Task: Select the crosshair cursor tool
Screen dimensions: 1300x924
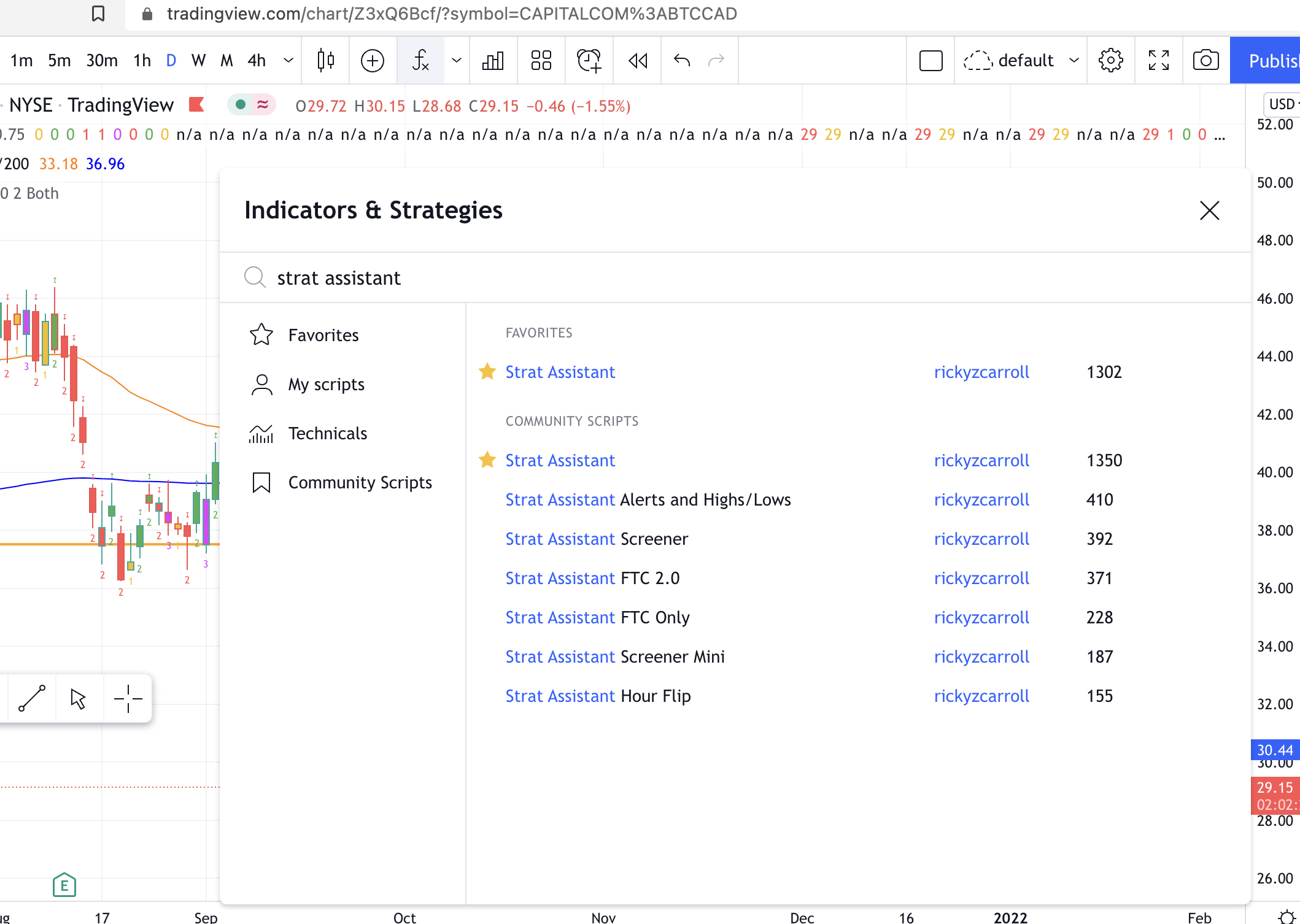Action: click(128, 698)
